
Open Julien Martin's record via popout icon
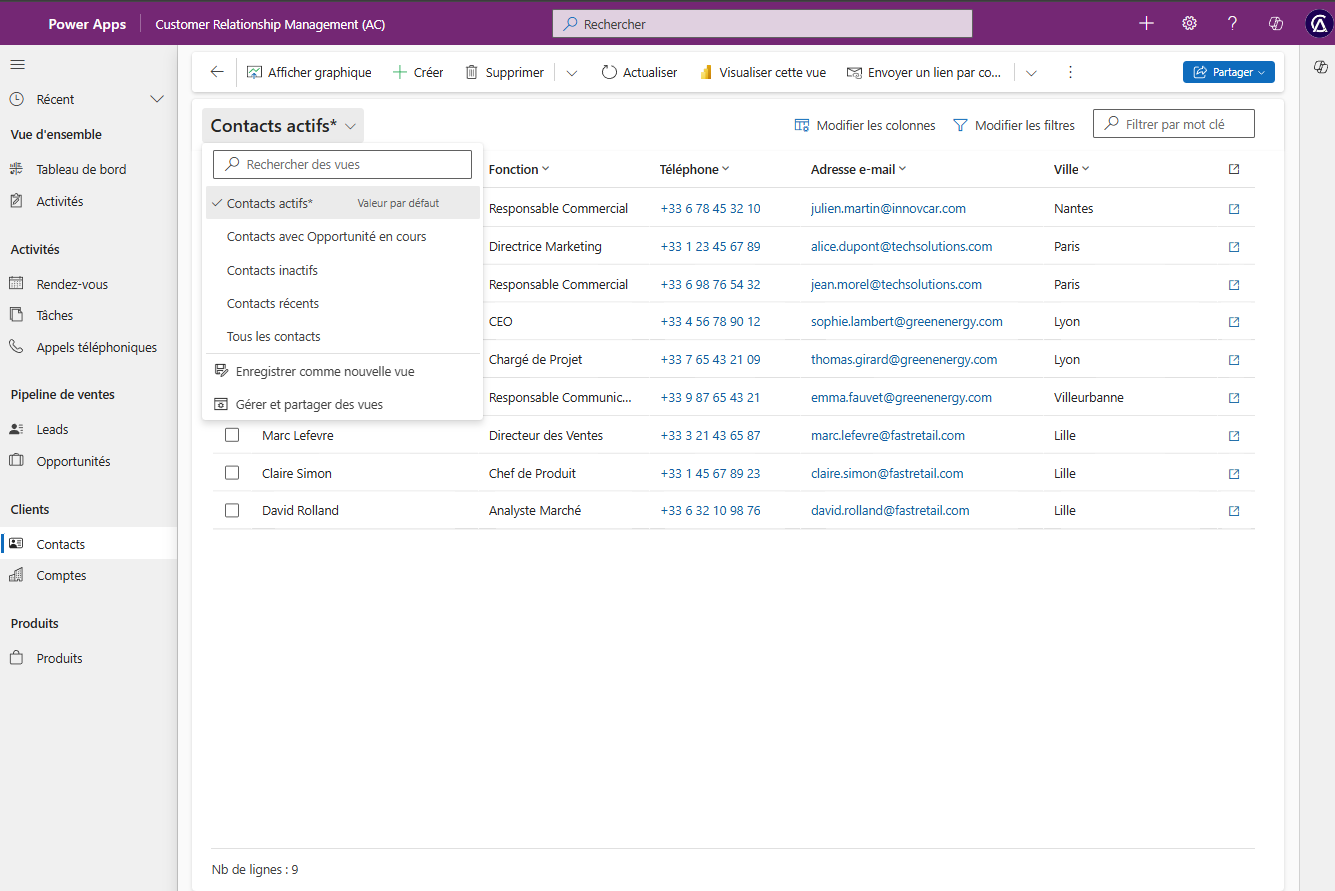pos(1233,209)
